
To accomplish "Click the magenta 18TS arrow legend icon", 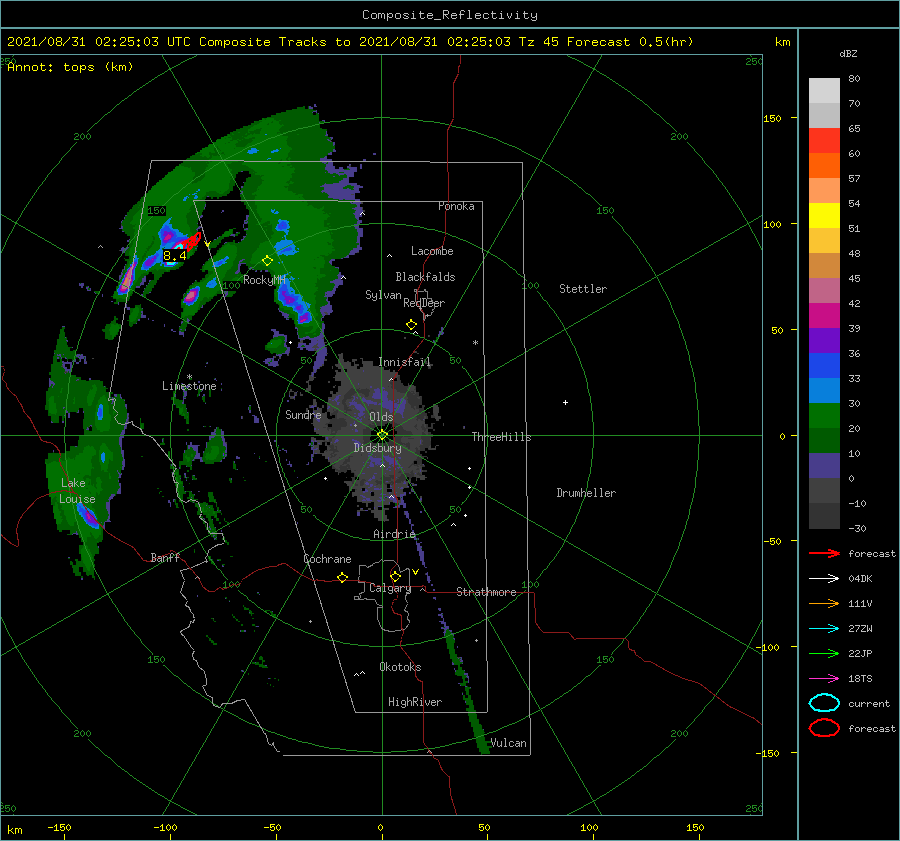I will (824, 679).
